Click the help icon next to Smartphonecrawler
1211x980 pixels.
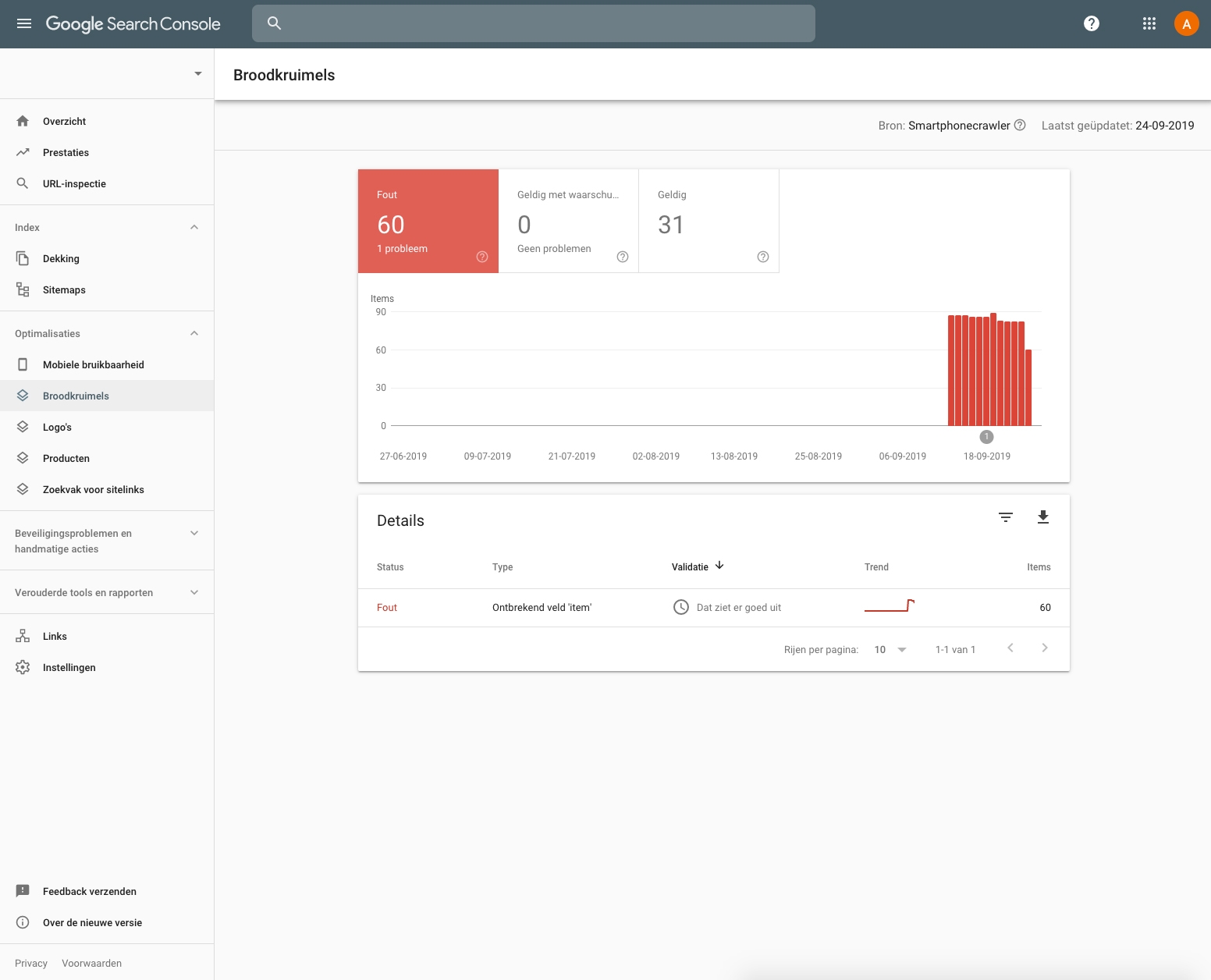click(1020, 125)
